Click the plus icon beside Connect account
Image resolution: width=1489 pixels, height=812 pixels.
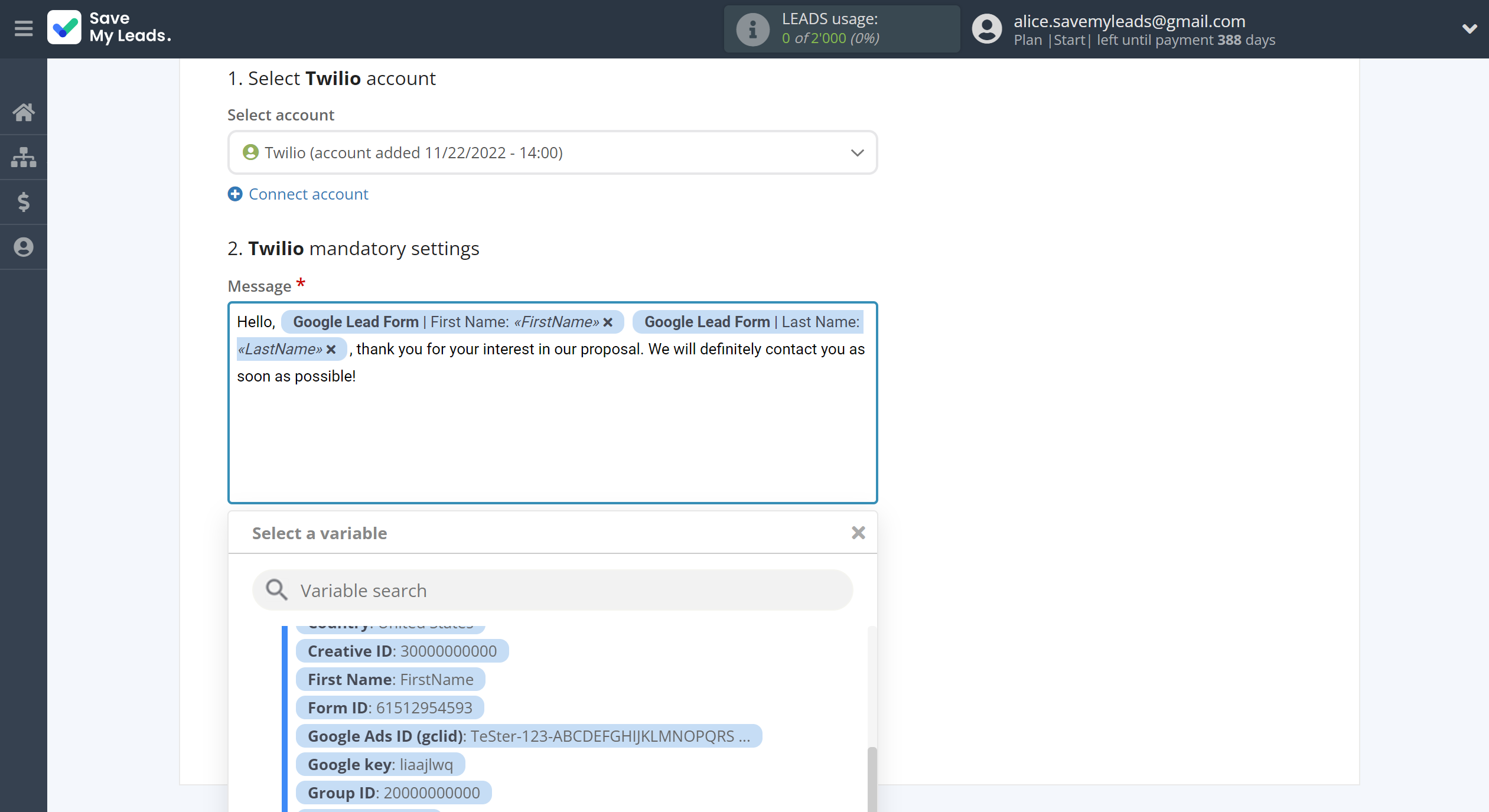click(x=235, y=194)
